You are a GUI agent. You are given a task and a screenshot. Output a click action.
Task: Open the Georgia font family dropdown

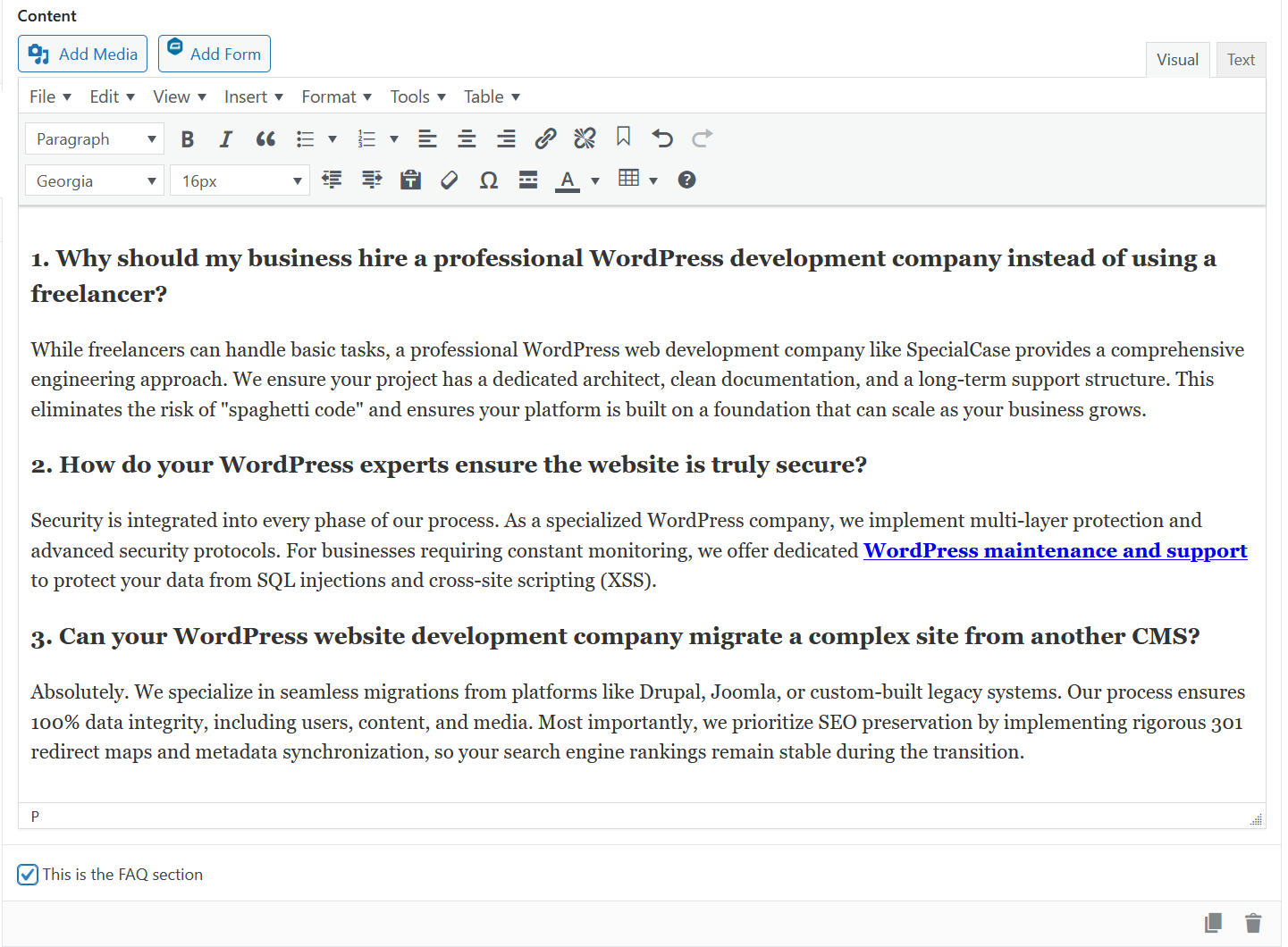click(94, 180)
